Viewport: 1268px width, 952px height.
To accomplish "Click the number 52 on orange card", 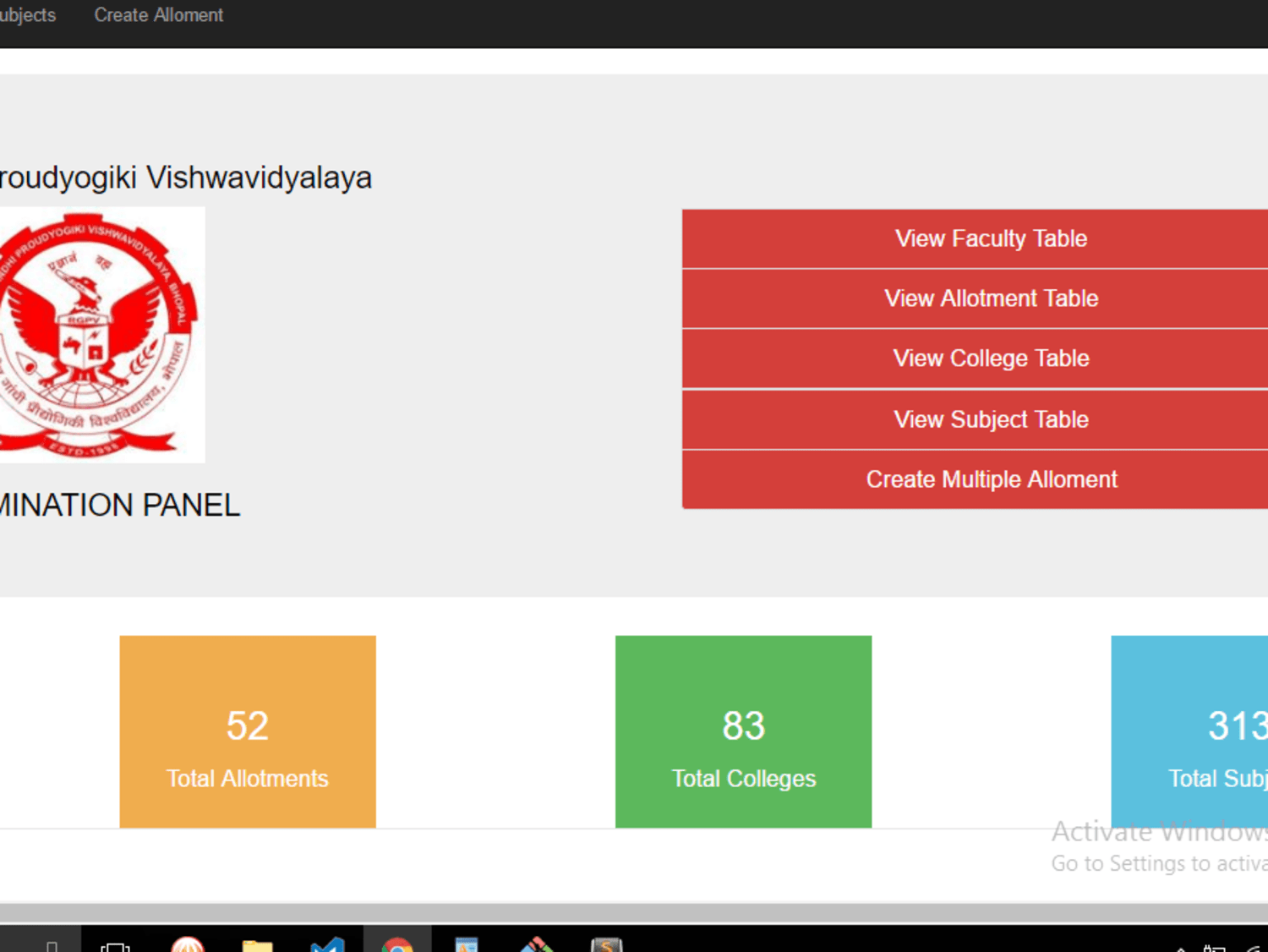I will pyautogui.click(x=248, y=725).
